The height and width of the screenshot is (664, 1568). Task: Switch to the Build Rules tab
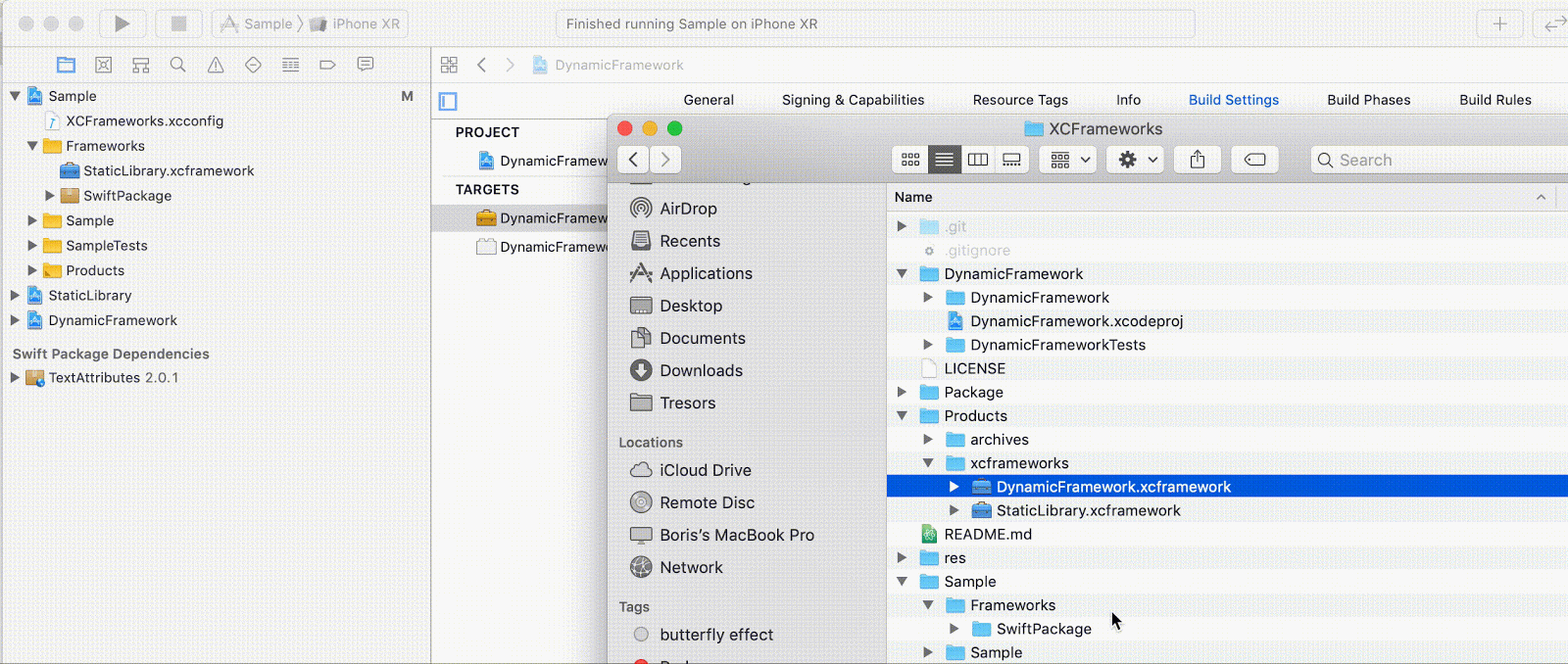click(1494, 100)
